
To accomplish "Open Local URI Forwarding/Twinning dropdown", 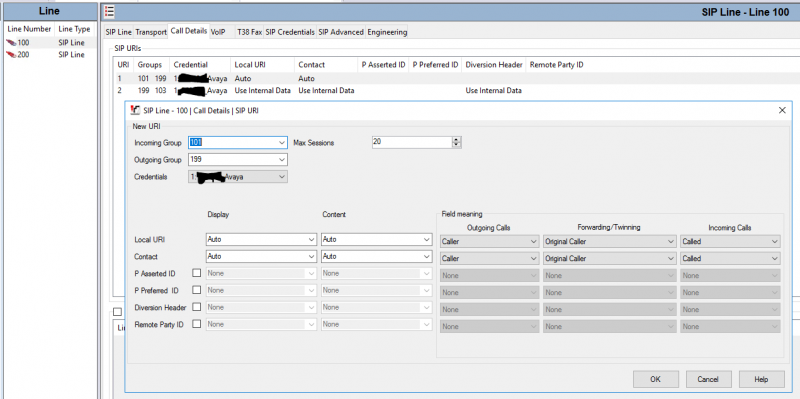I will click(610, 241).
